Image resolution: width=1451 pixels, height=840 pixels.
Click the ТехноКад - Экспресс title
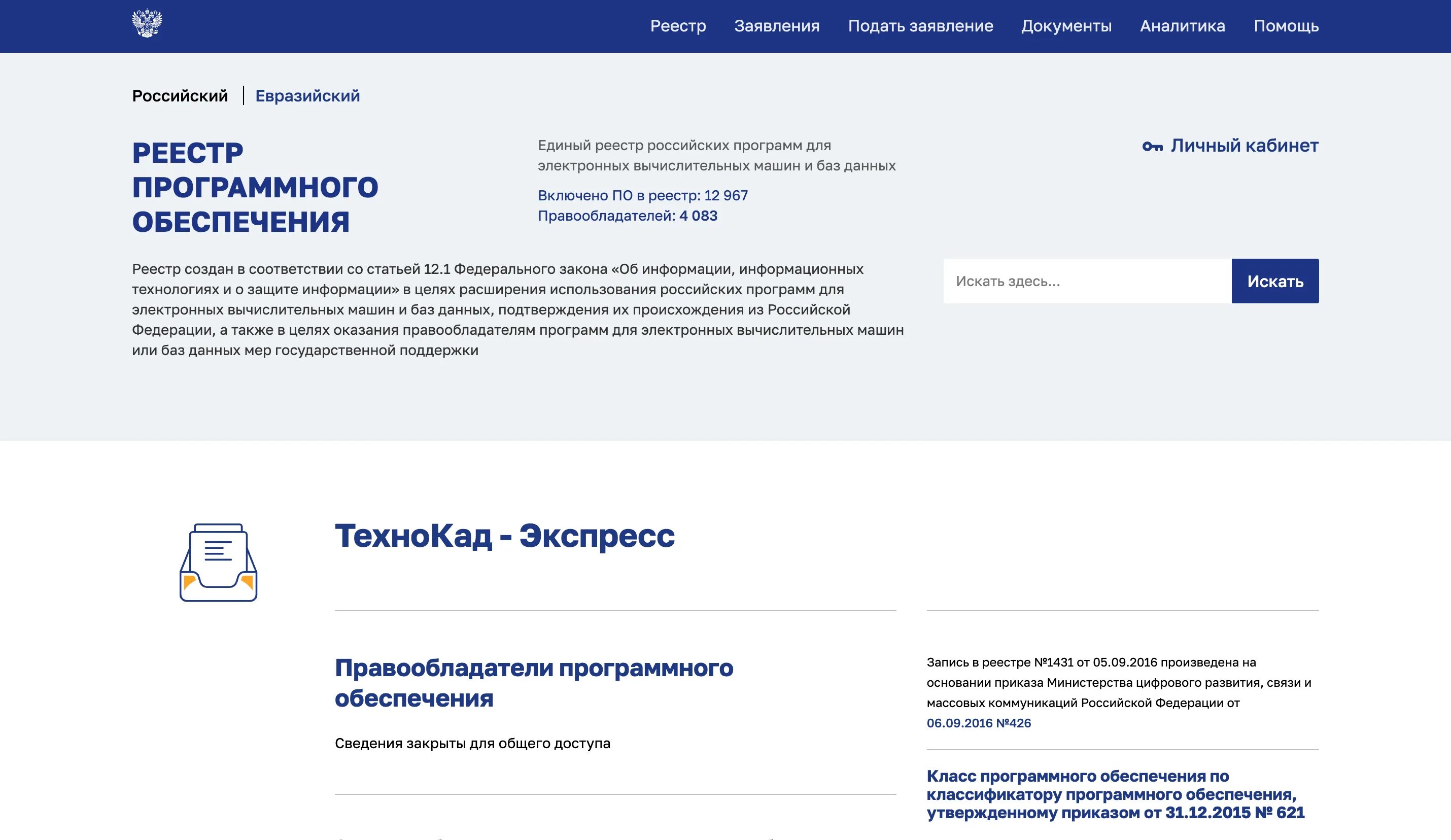504,537
